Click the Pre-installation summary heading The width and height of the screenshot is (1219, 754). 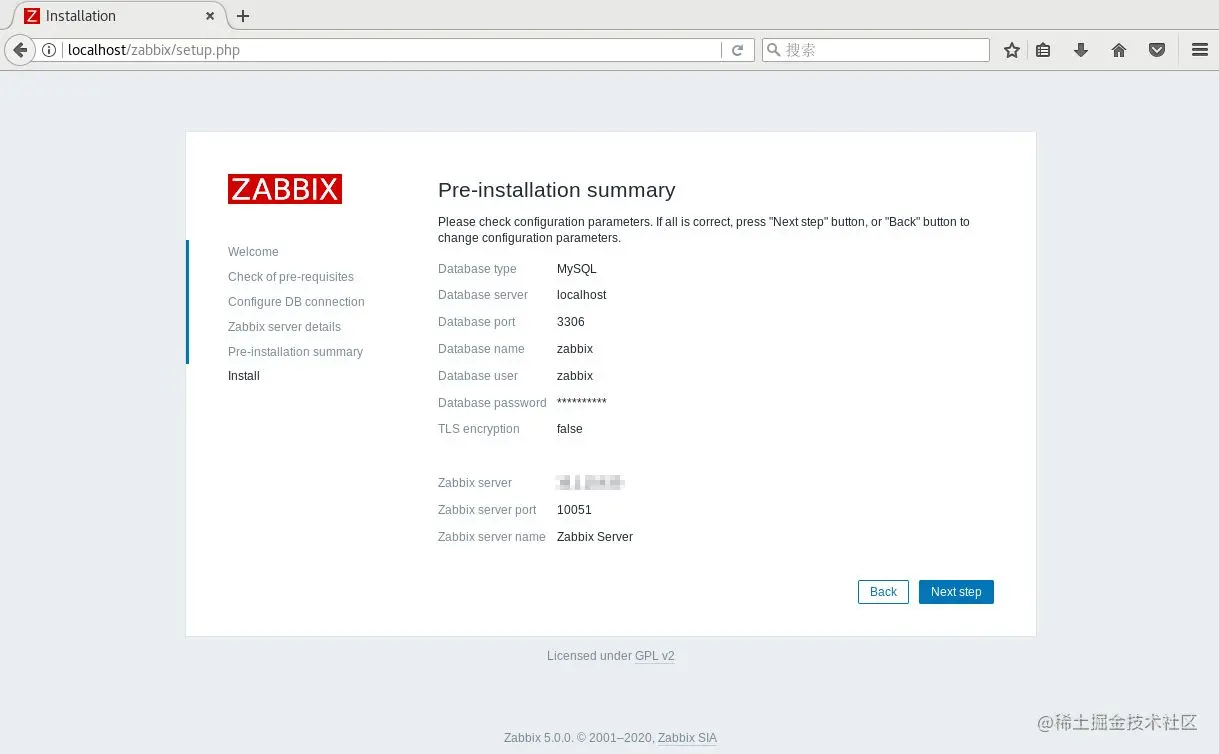[x=557, y=190]
